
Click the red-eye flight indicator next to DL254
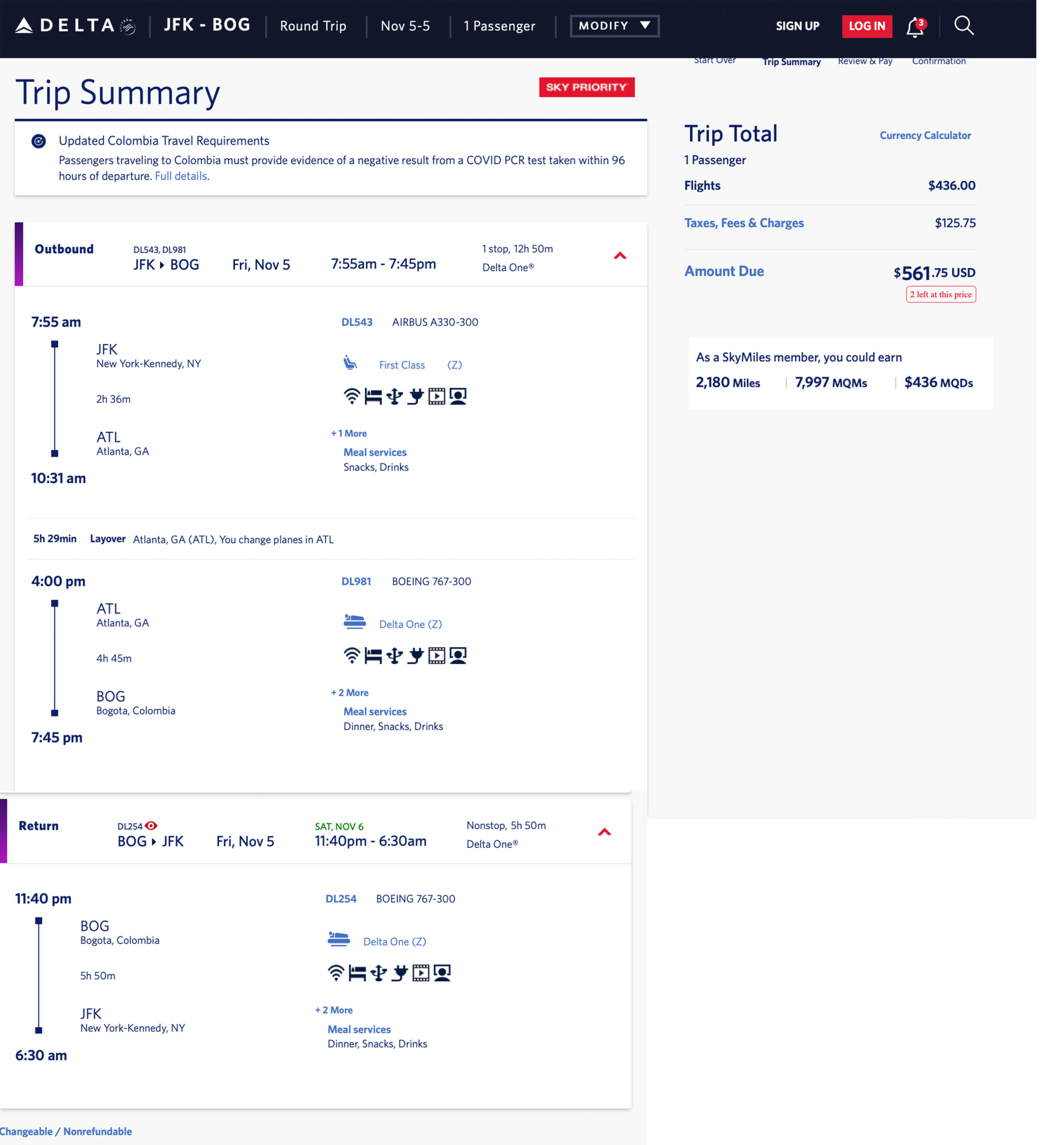pos(152,825)
